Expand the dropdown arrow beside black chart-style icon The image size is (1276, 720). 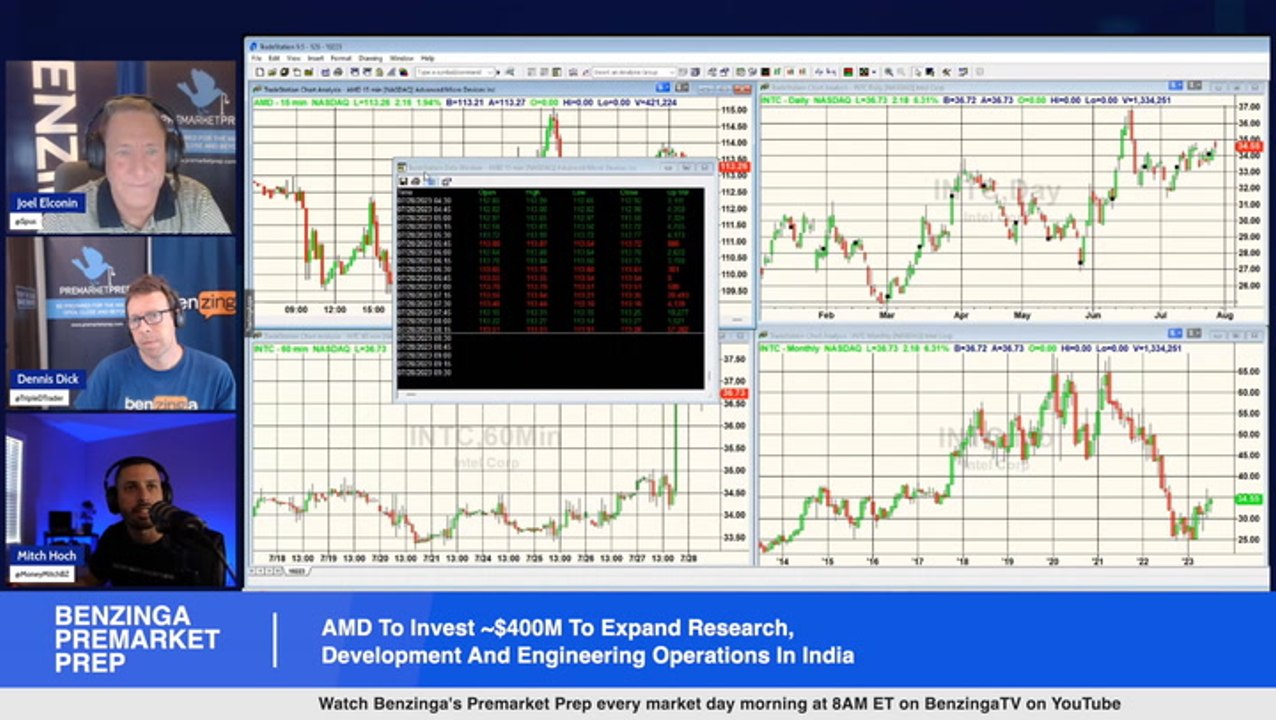(x=874, y=72)
